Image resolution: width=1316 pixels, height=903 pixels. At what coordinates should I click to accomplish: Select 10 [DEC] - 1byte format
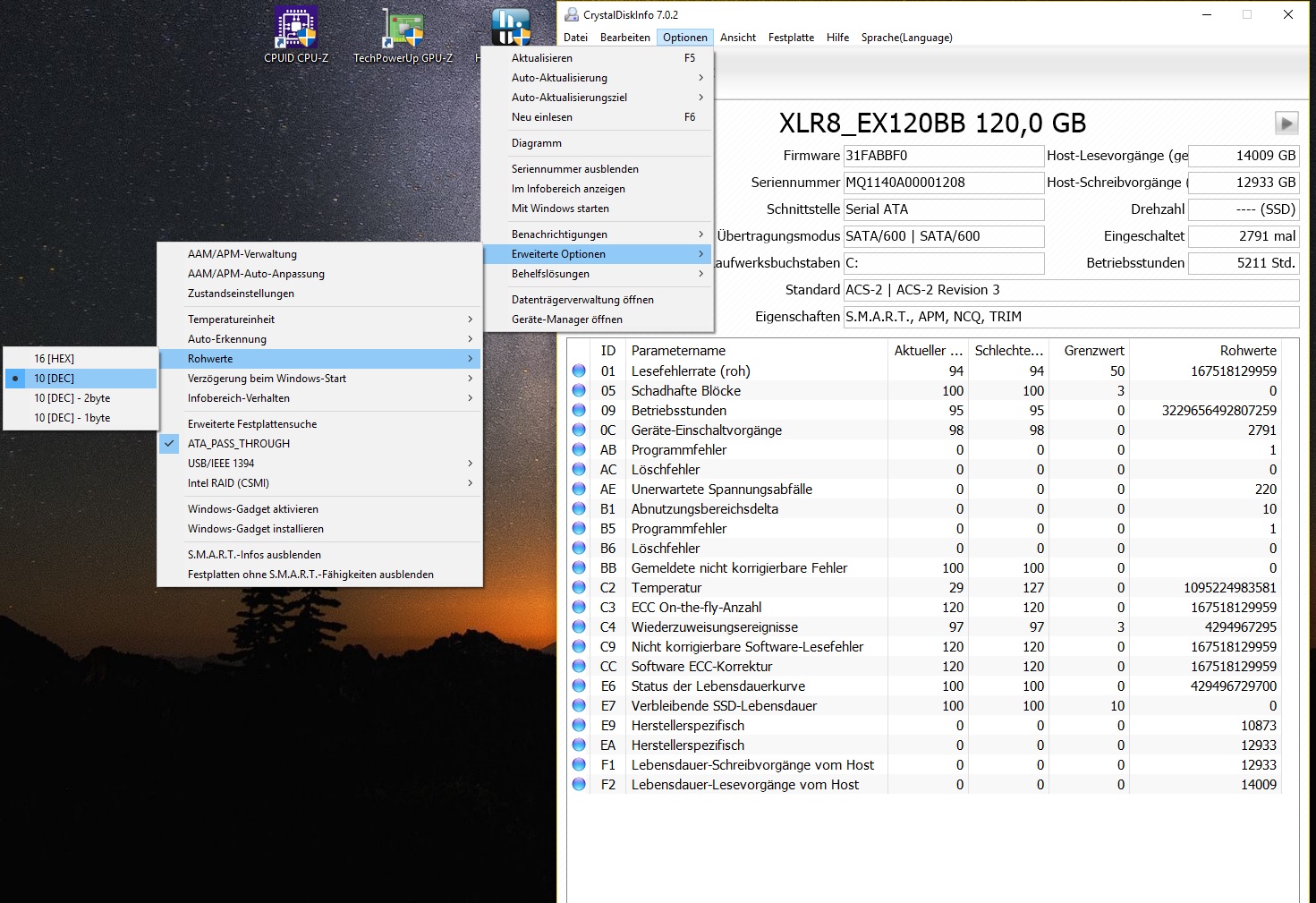point(81,418)
